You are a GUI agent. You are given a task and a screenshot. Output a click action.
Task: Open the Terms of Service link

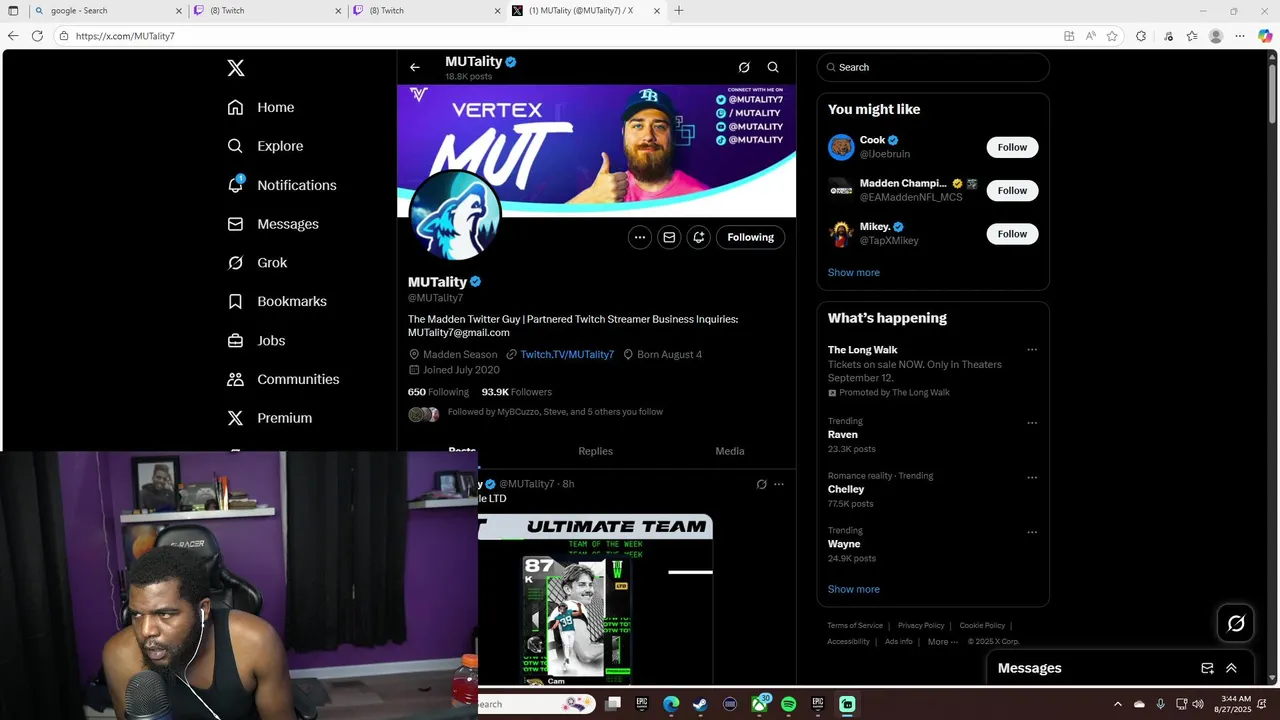click(855, 626)
